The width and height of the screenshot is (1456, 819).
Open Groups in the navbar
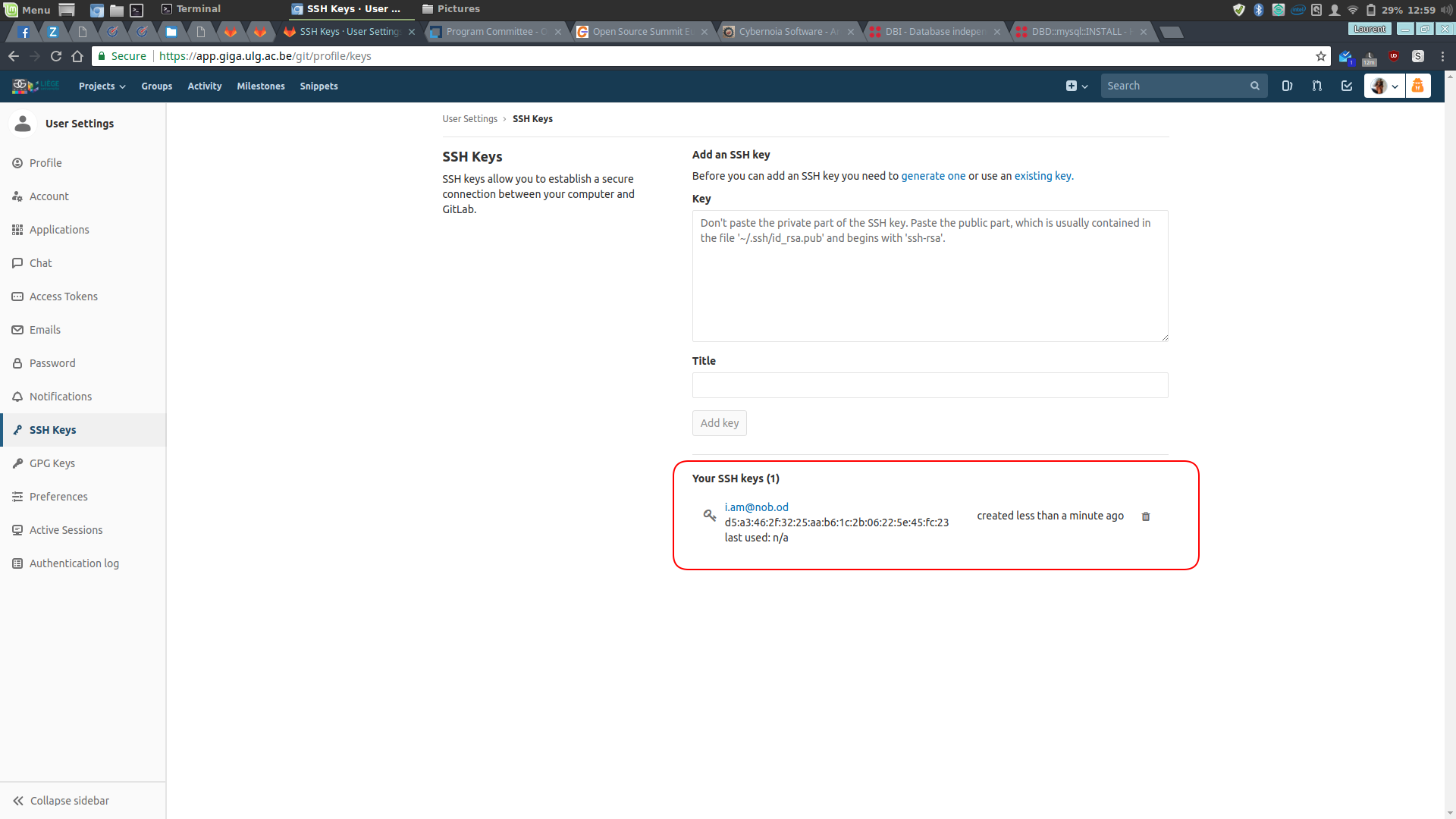156,86
